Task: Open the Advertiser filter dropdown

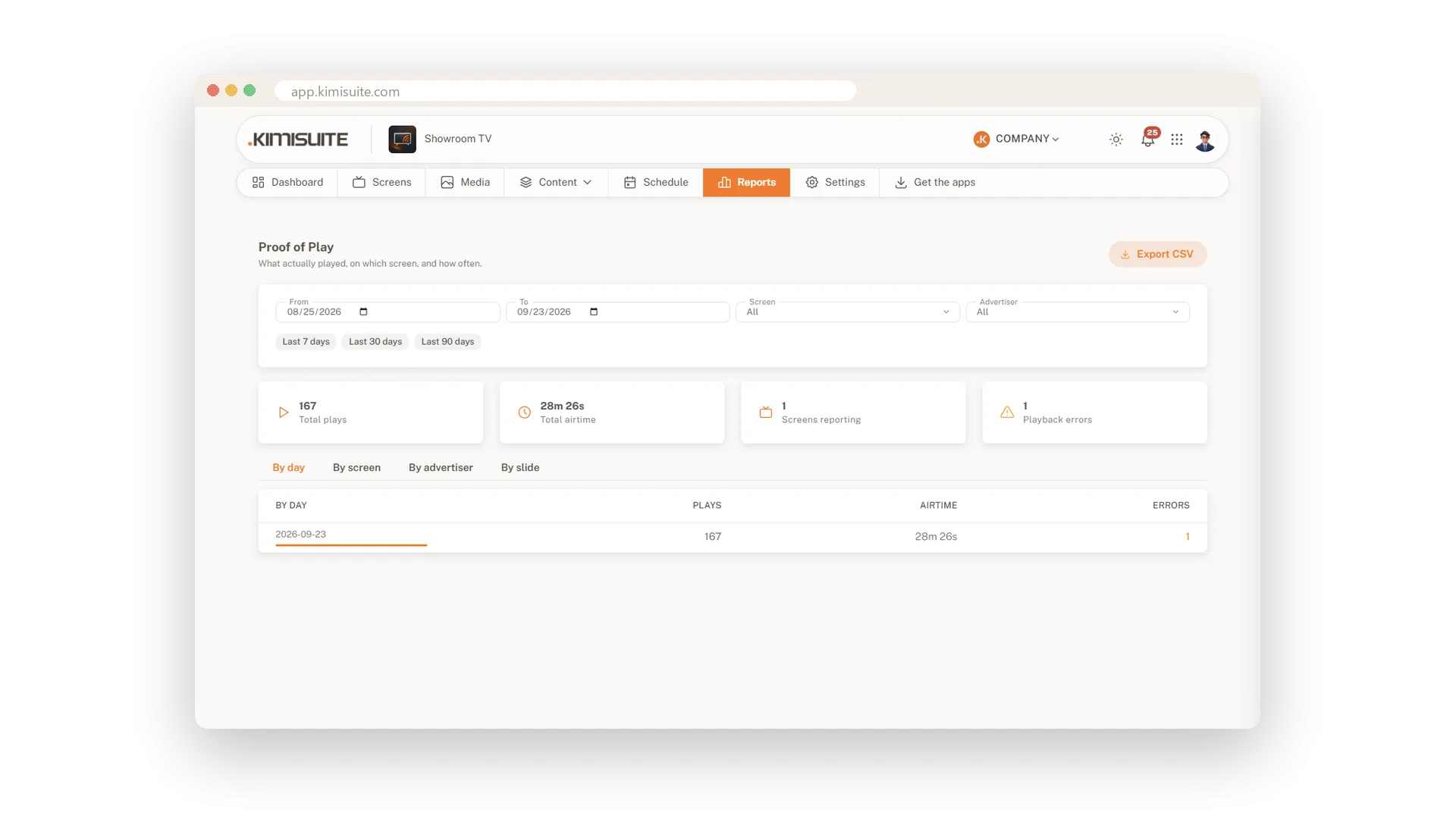Action: point(1078,312)
